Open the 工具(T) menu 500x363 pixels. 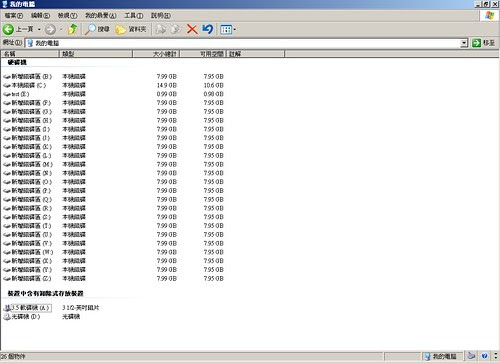134,16
